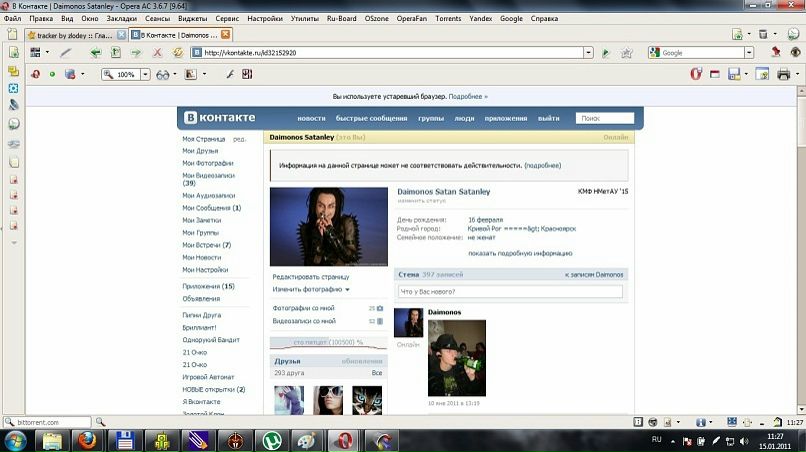
Task: Toggle author mode with glasses icon
Action: pyautogui.click(x=164, y=74)
